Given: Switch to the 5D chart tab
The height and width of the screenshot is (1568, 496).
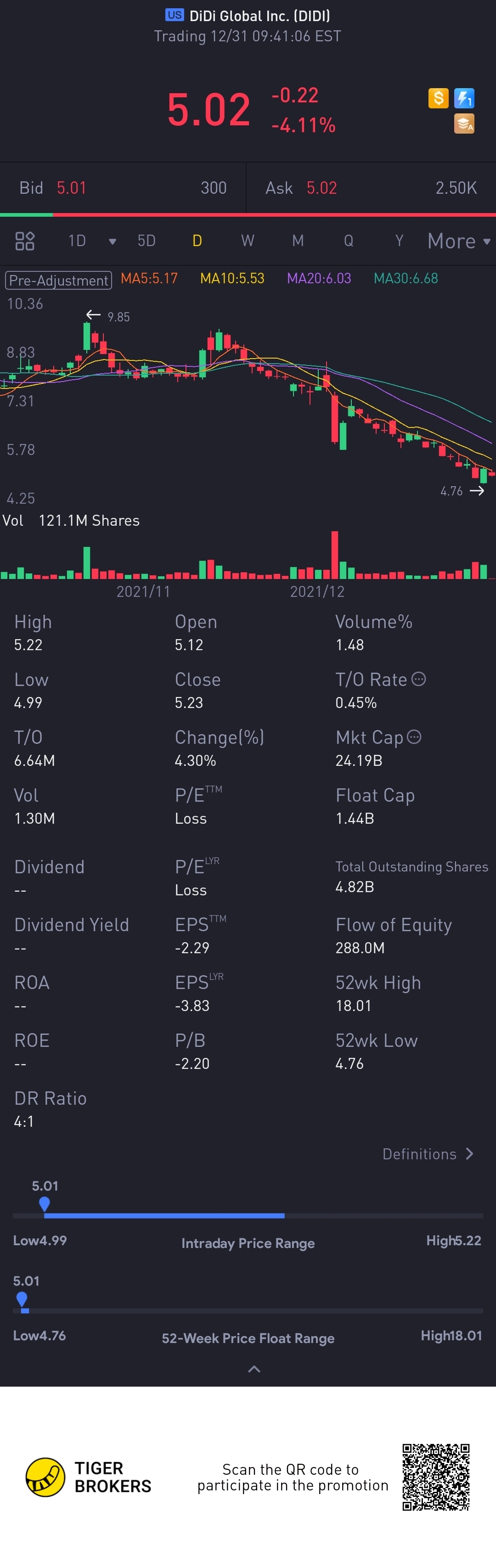Looking at the screenshot, I should click(x=146, y=241).
